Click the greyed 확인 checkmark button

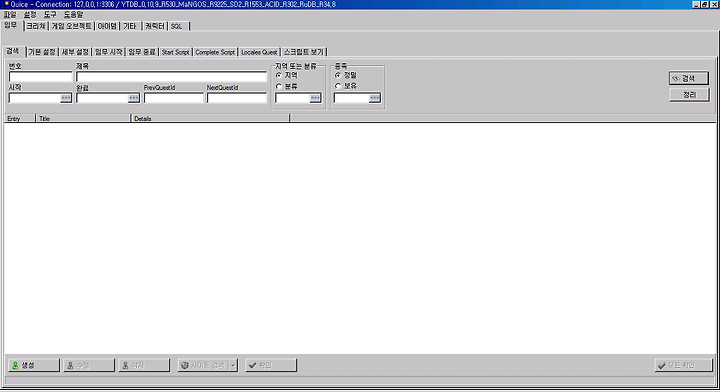click(x=271, y=365)
